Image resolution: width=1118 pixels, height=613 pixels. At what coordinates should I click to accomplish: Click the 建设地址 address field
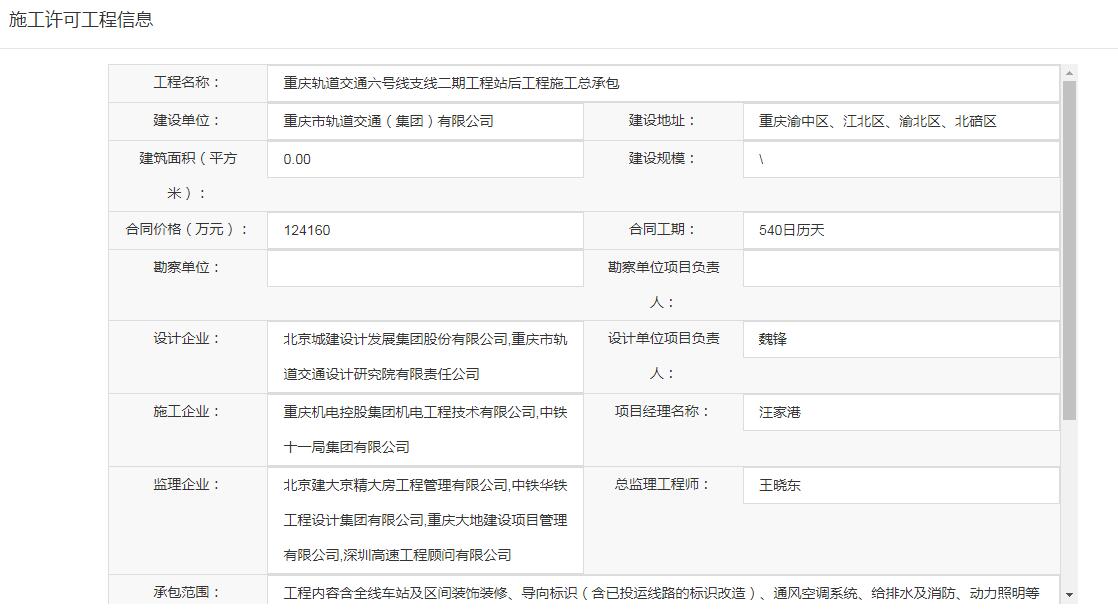901,121
